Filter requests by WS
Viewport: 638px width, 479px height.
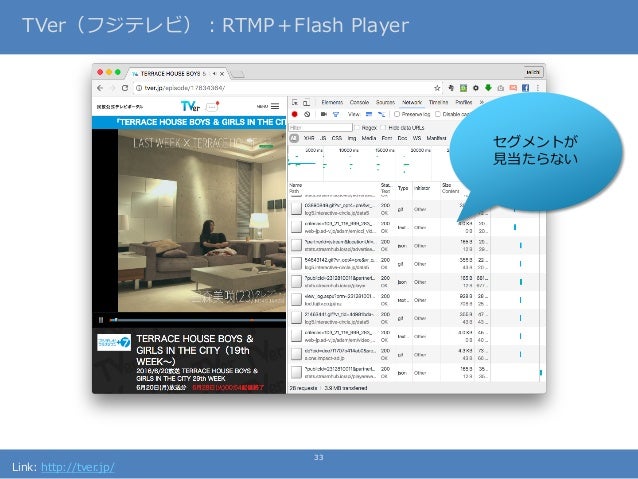[417, 138]
